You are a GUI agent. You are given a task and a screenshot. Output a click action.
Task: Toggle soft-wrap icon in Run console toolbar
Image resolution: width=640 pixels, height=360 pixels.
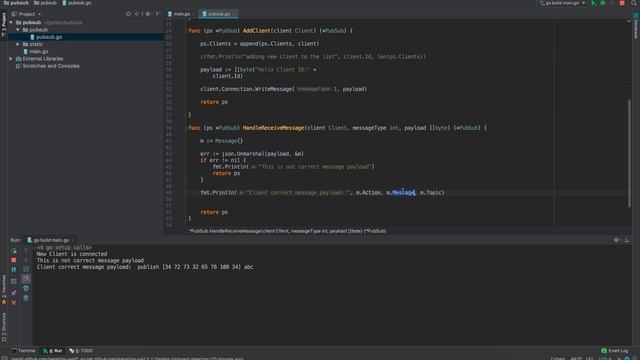(26, 269)
